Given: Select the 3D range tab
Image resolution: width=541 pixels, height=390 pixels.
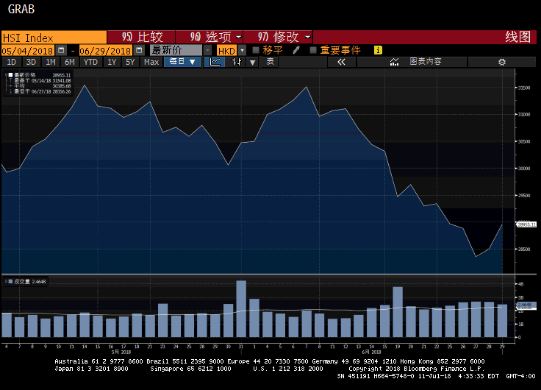Looking at the screenshot, I should pyautogui.click(x=31, y=62).
